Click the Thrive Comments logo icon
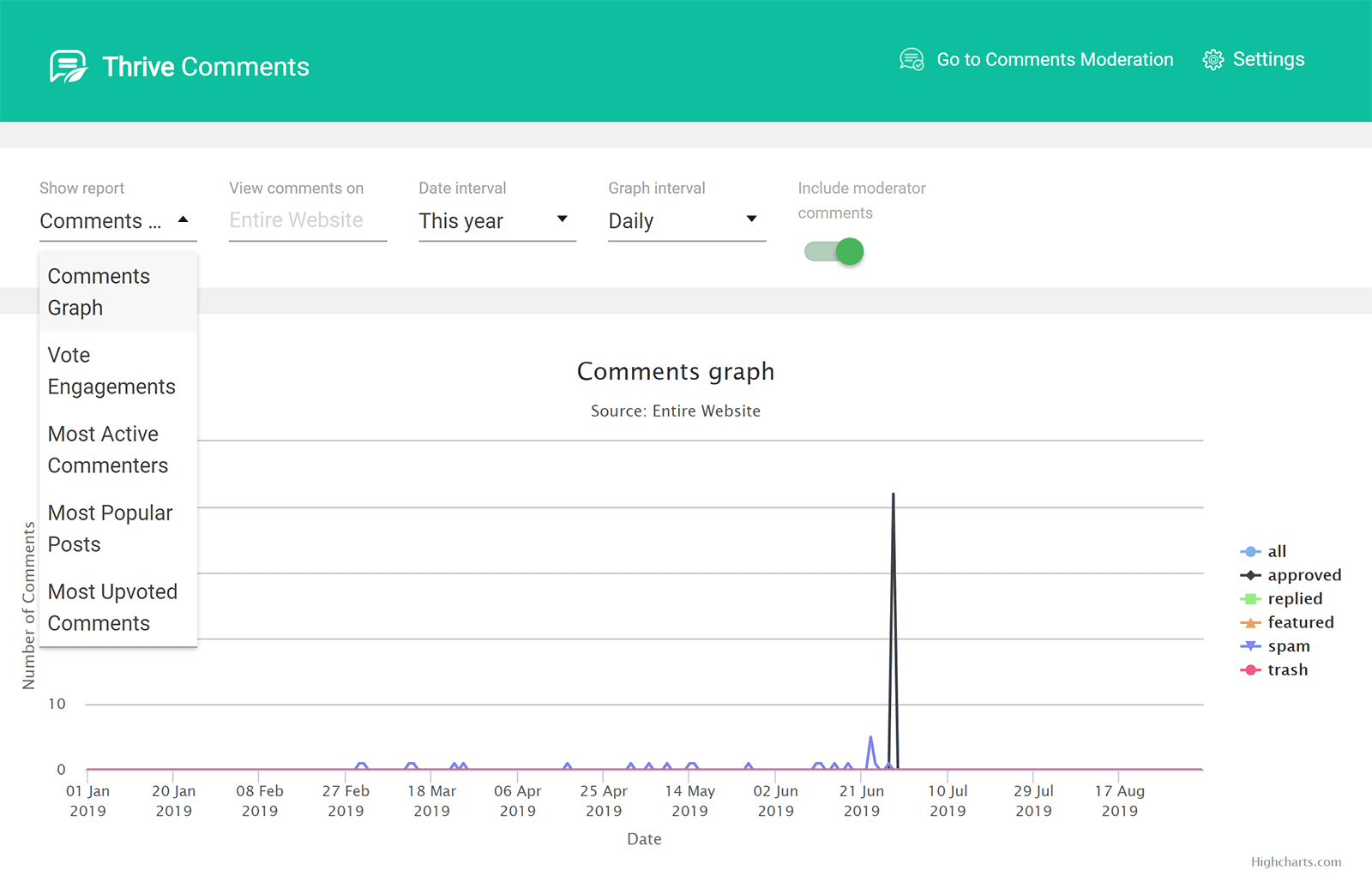Viewport: 1372px width, 894px height. (x=69, y=66)
